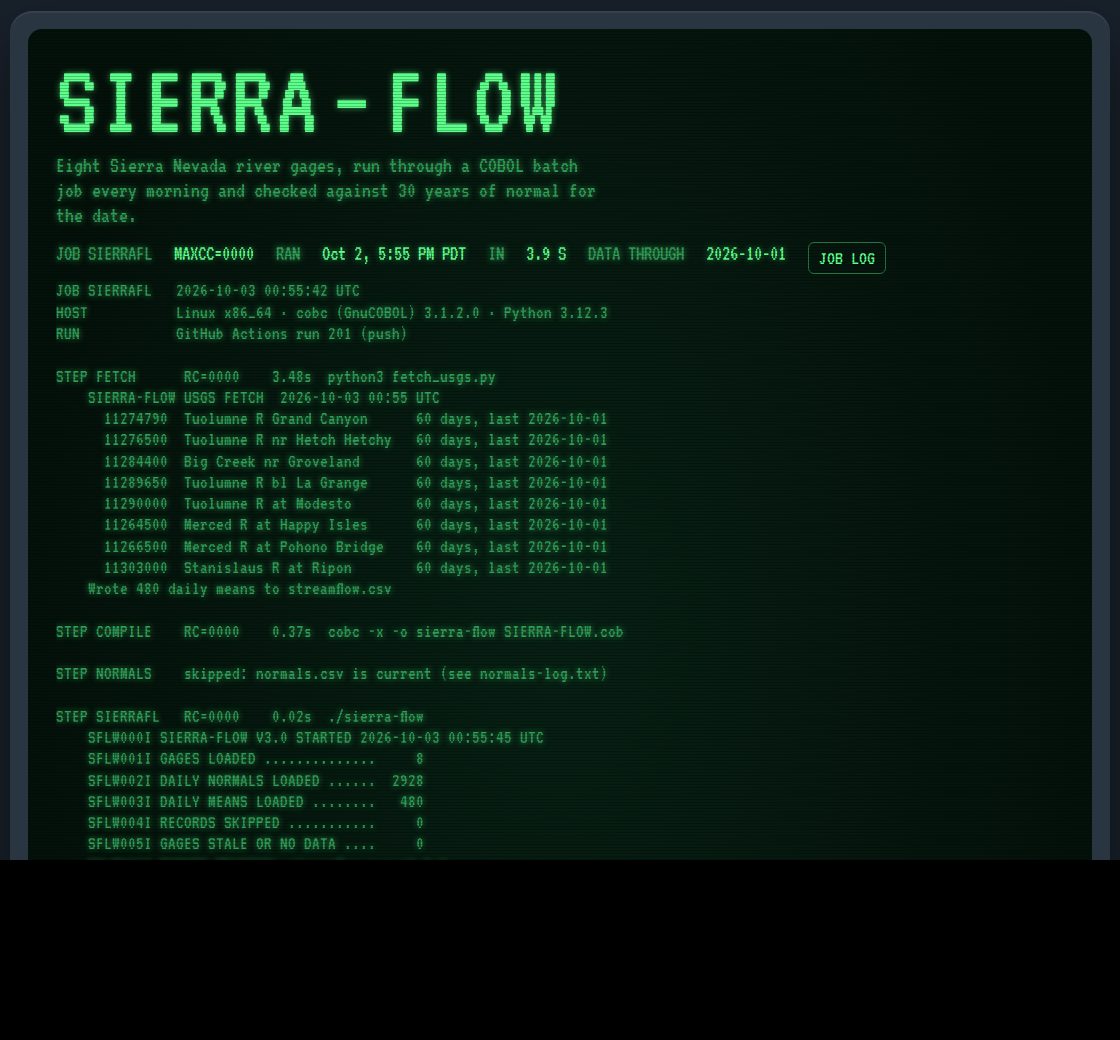The image size is (1120, 1040).
Task: Click the 'JOB SIERRAFL 2026-10-03 00:55:42 UTC' log line
Action: (x=208, y=291)
